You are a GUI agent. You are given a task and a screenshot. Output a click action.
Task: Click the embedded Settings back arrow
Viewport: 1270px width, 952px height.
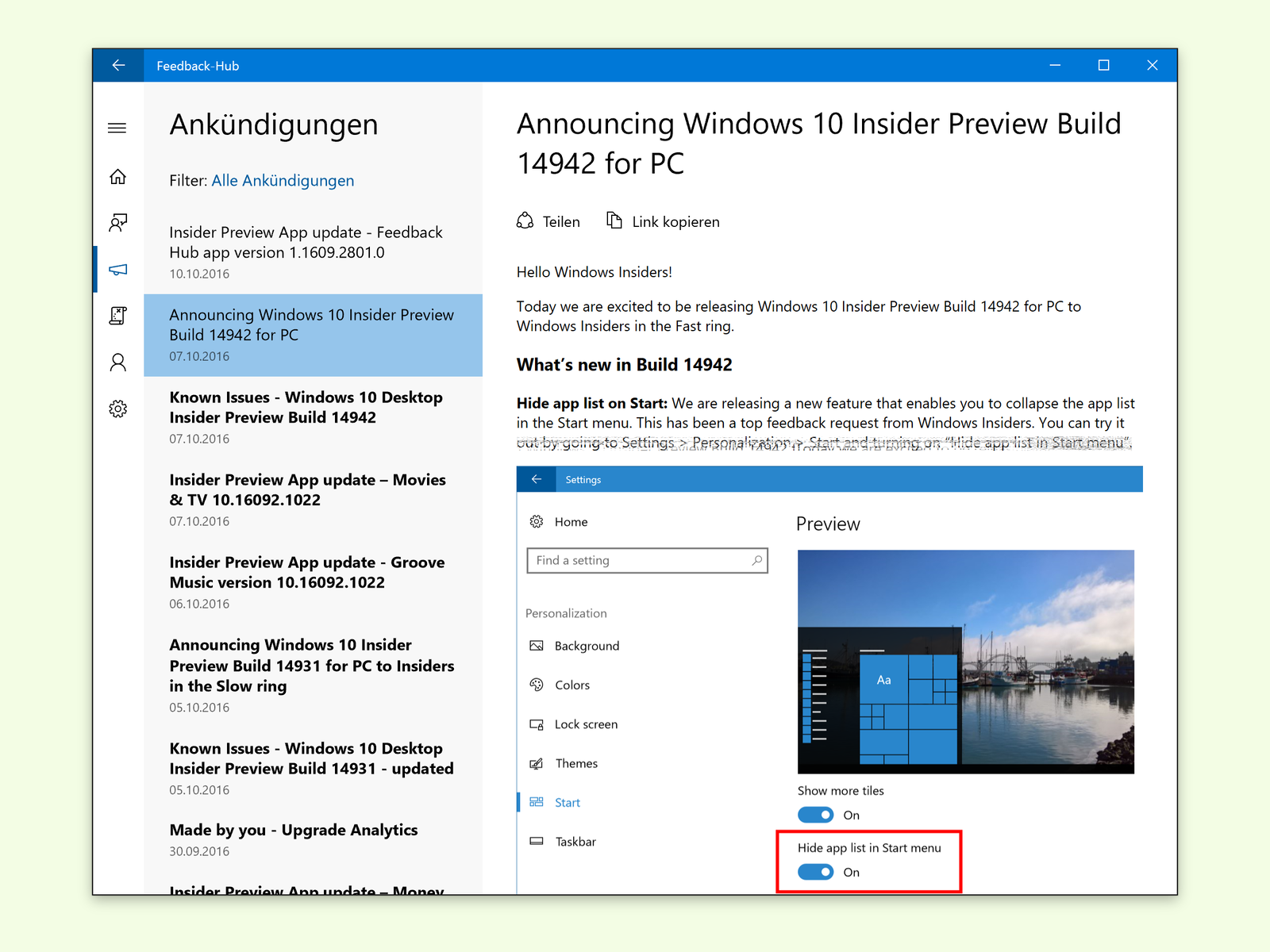[537, 479]
